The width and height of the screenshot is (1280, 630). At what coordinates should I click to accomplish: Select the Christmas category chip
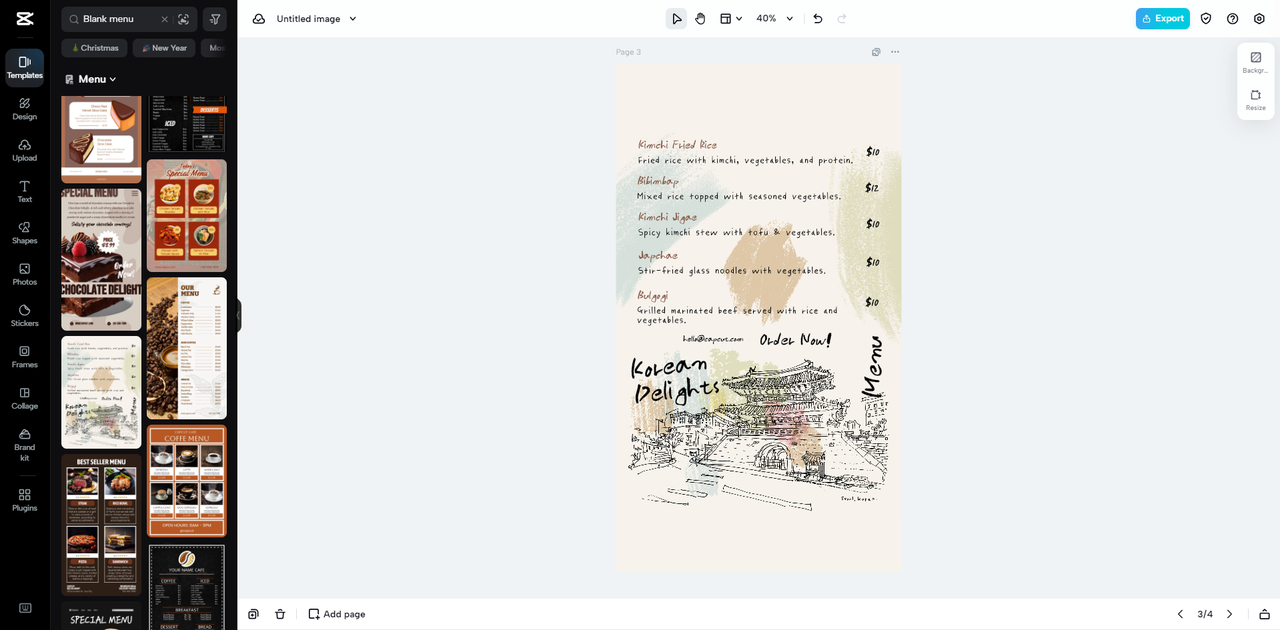coord(95,48)
